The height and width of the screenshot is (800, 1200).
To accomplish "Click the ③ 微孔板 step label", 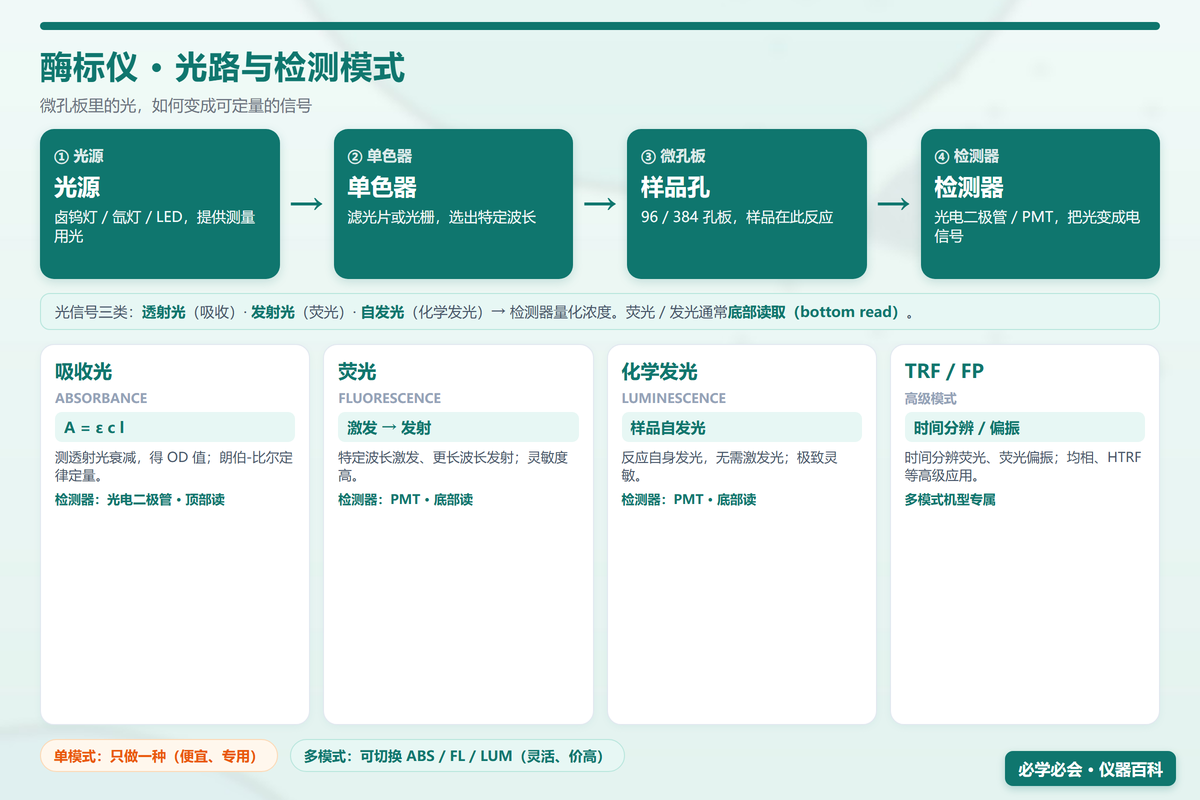I will pos(674,156).
